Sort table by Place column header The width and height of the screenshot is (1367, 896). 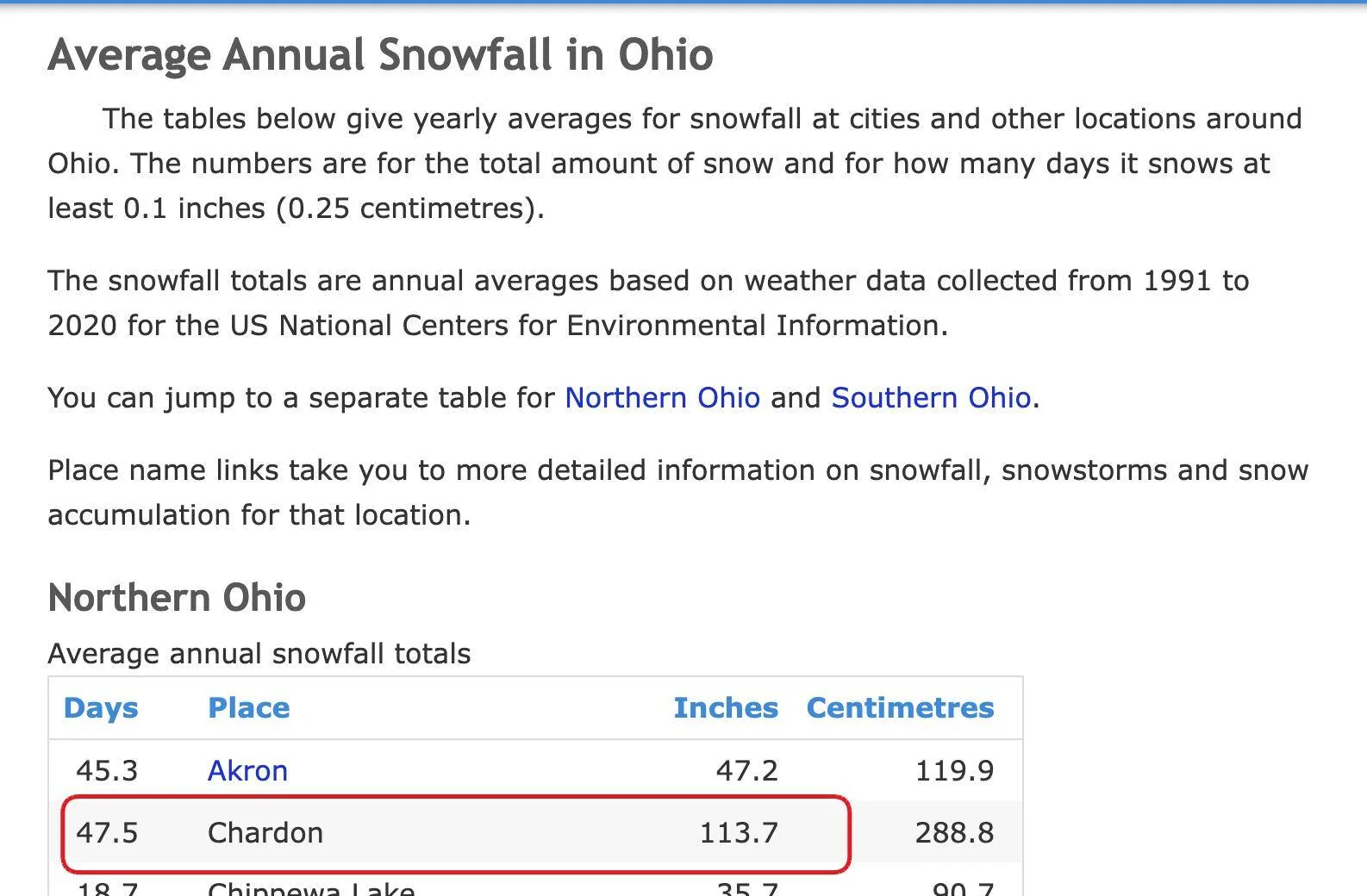pos(248,708)
